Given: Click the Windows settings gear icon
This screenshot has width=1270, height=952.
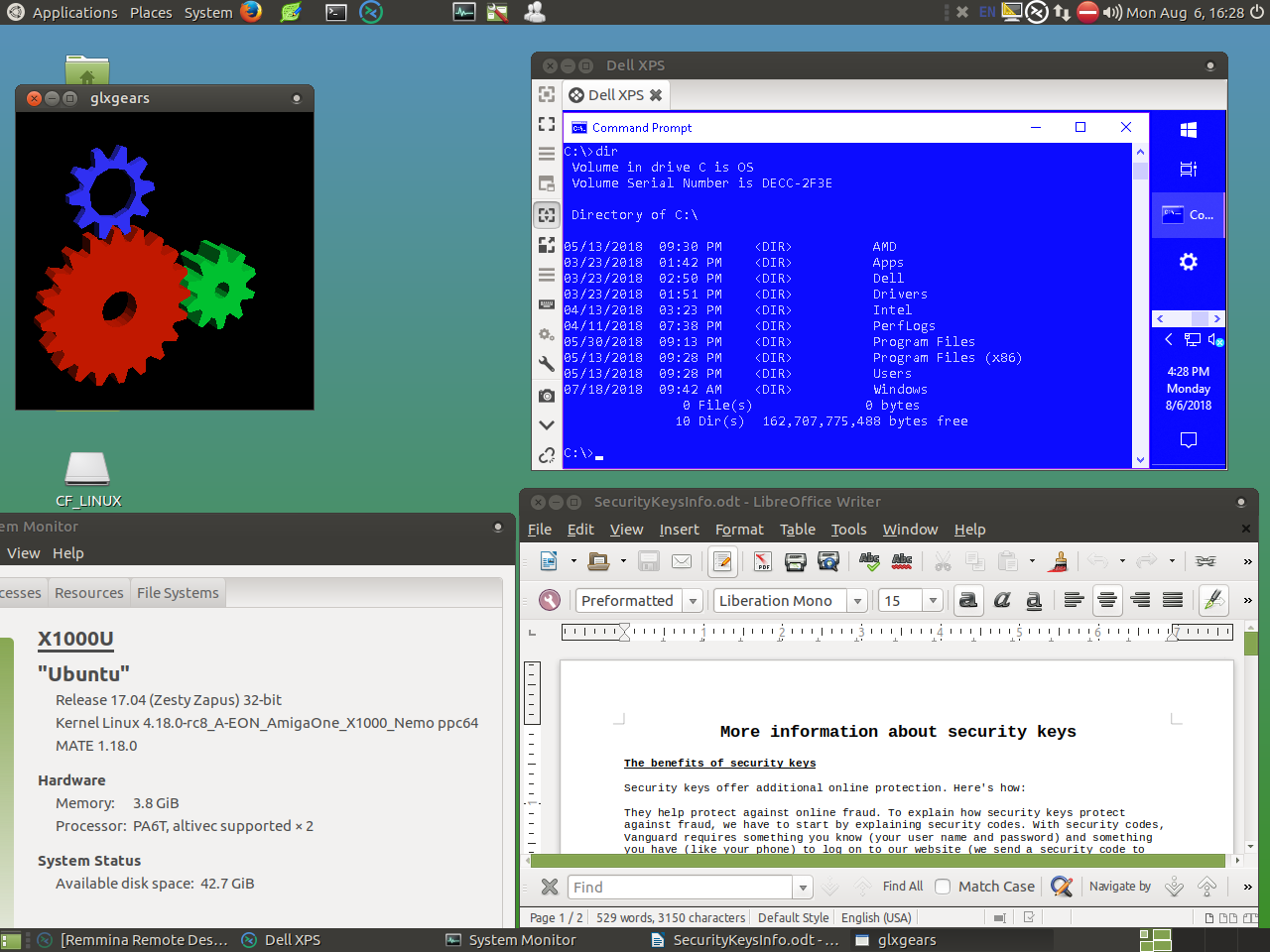Looking at the screenshot, I should pos(1189,262).
